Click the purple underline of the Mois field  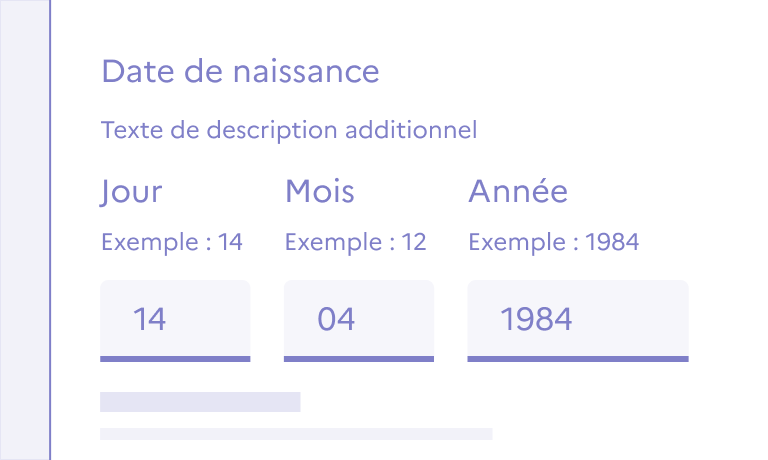(x=359, y=358)
